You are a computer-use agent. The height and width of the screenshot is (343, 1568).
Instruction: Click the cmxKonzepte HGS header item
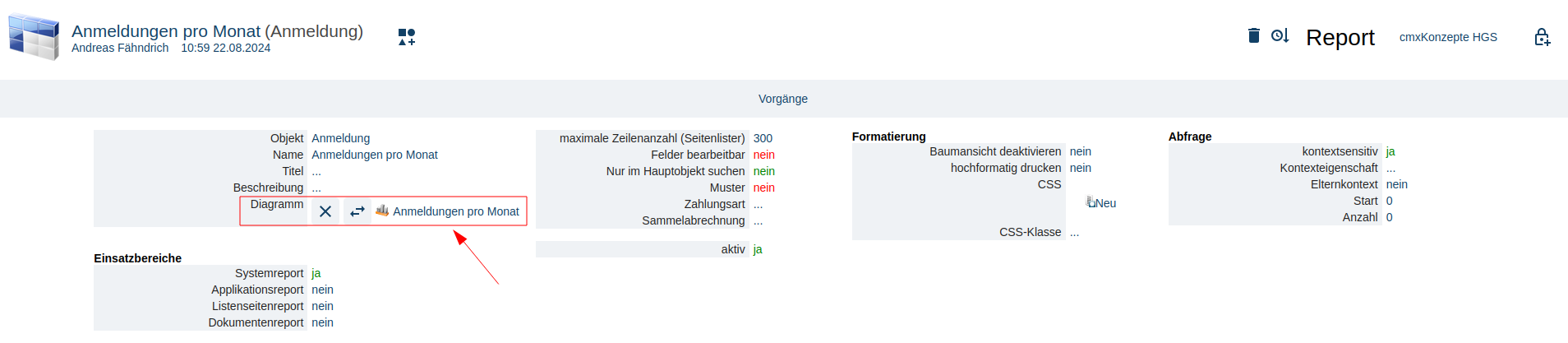(x=1448, y=37)
